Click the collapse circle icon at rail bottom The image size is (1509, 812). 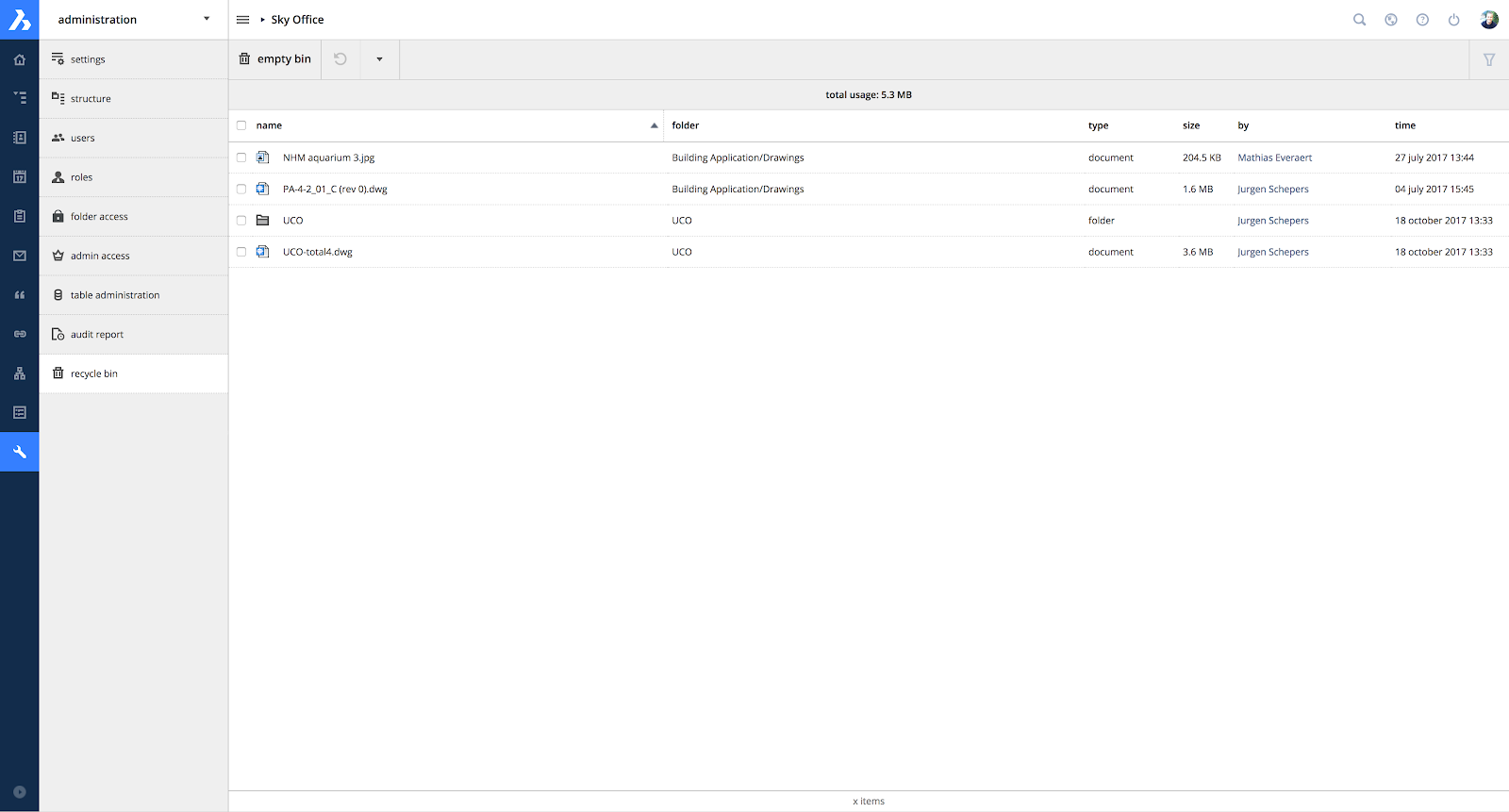[x=19, y=792]
